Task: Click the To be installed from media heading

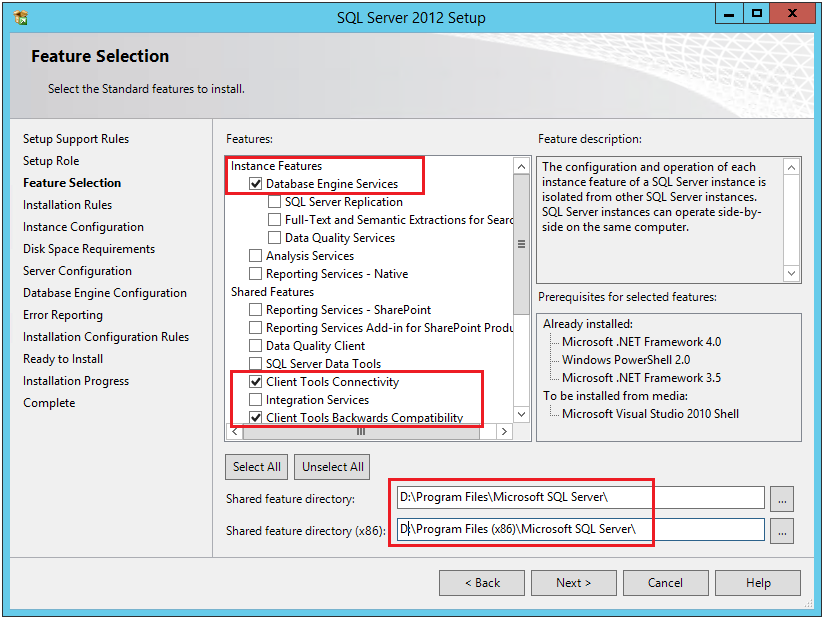Action: [x=615, y=396]
